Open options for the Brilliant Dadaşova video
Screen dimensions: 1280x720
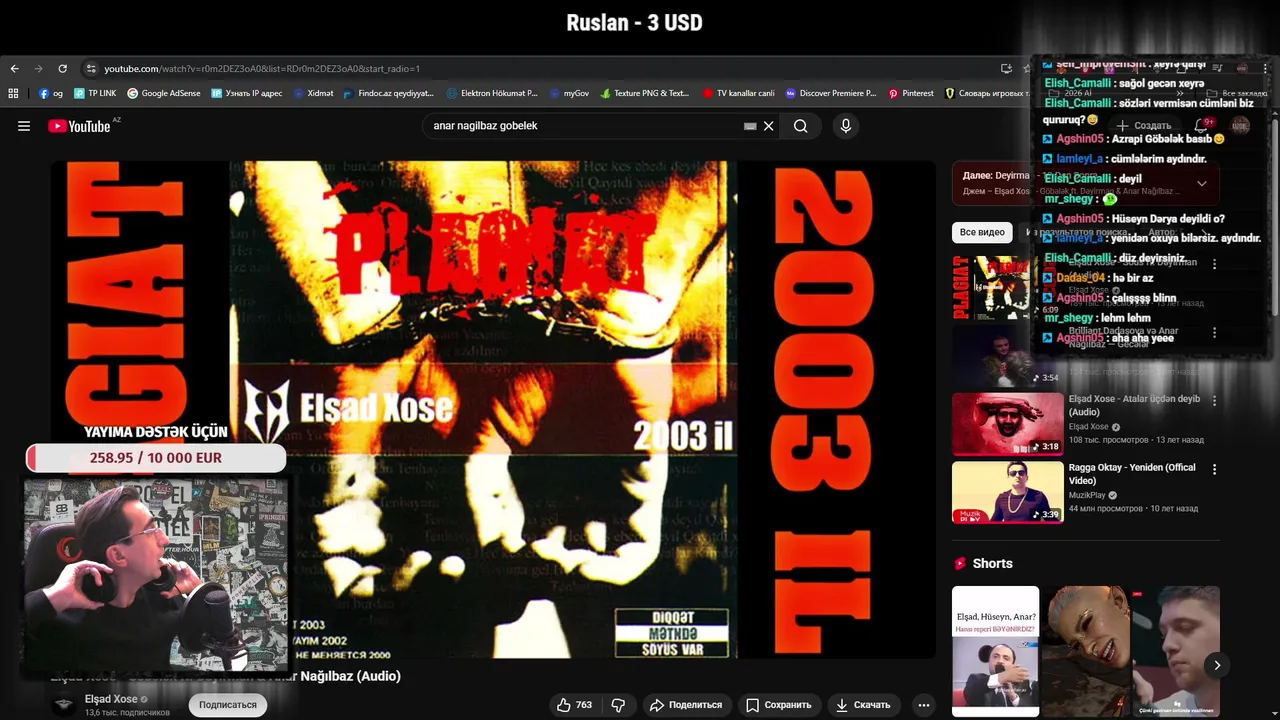click(1214, 332)
